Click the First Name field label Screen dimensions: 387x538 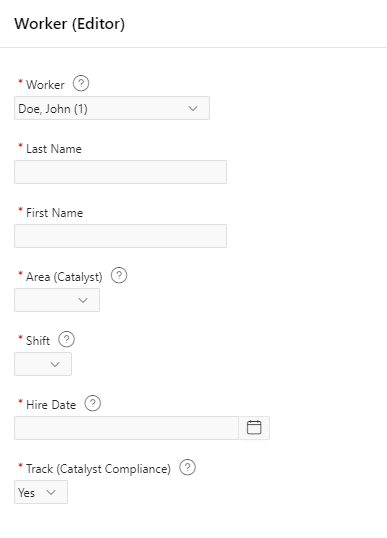tap(55, 213)
